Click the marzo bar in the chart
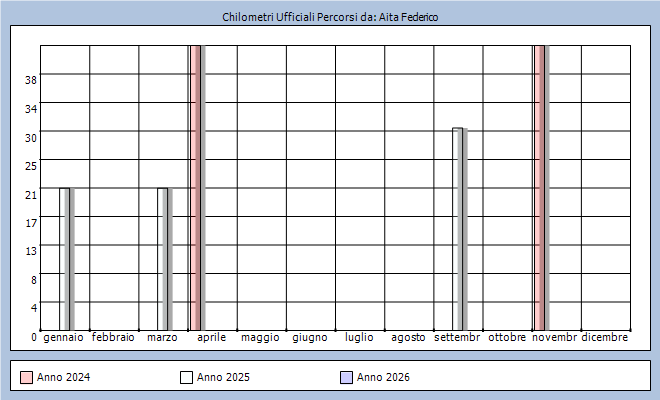Image resolution: width=660 pixels, height=400 pixels. (x=163, y=259)
